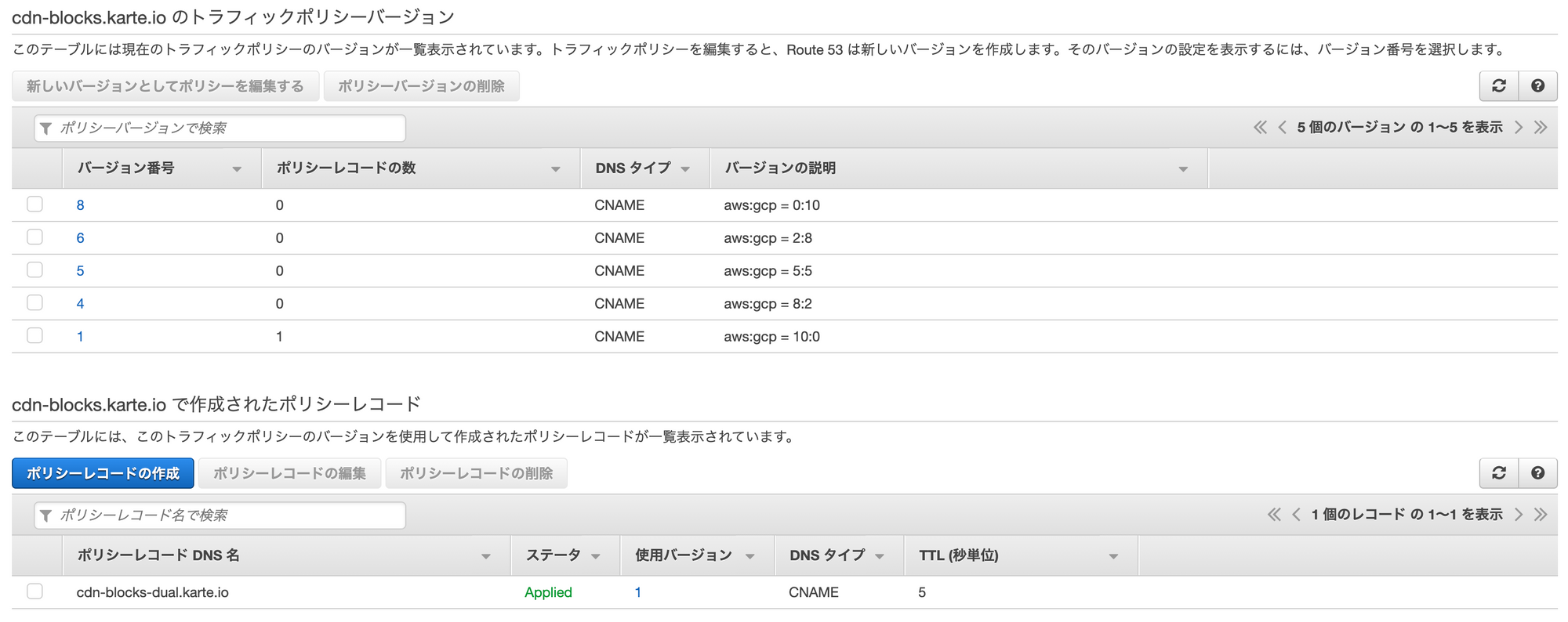Refresh the traffic policy versions table
The width and height of the screenshot is (1568, 622).
tap(1498, 86)
